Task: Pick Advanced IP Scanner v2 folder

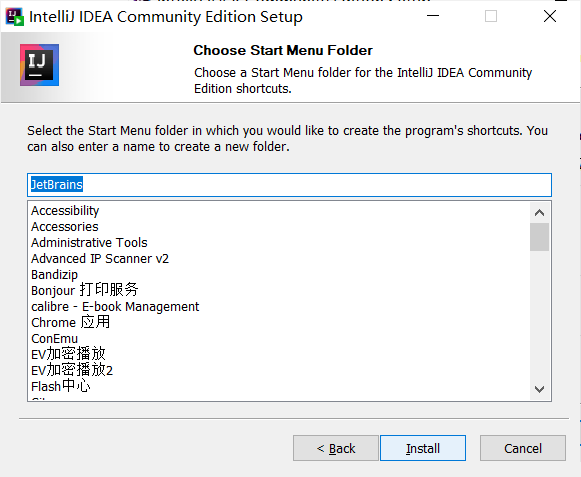Action: (100, 258)
